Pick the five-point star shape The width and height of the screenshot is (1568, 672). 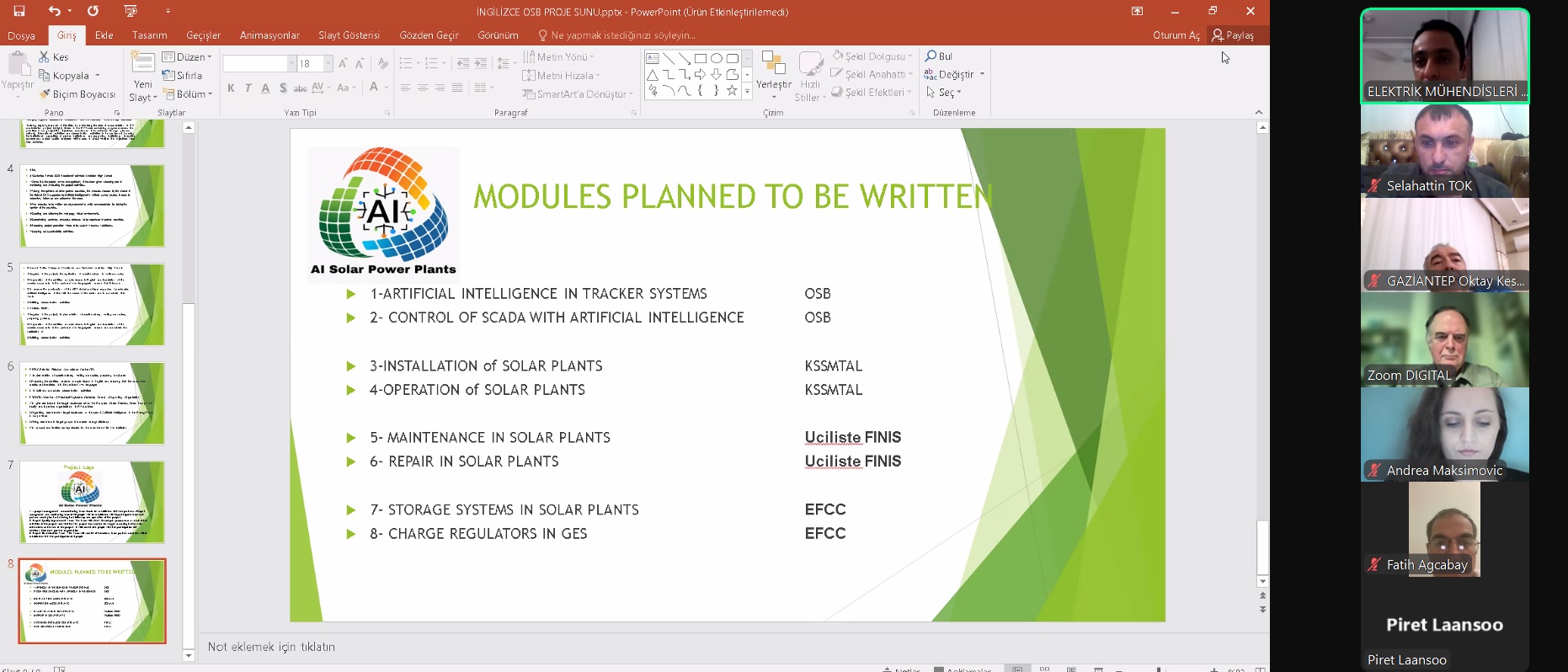point(731,90)
